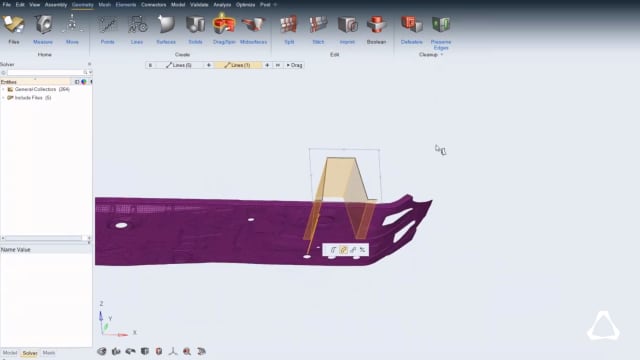Image resolution: width=640 pixels, height=360 pixels.
Task: Click the axes triad view control icon
Action: pos(173,351)
